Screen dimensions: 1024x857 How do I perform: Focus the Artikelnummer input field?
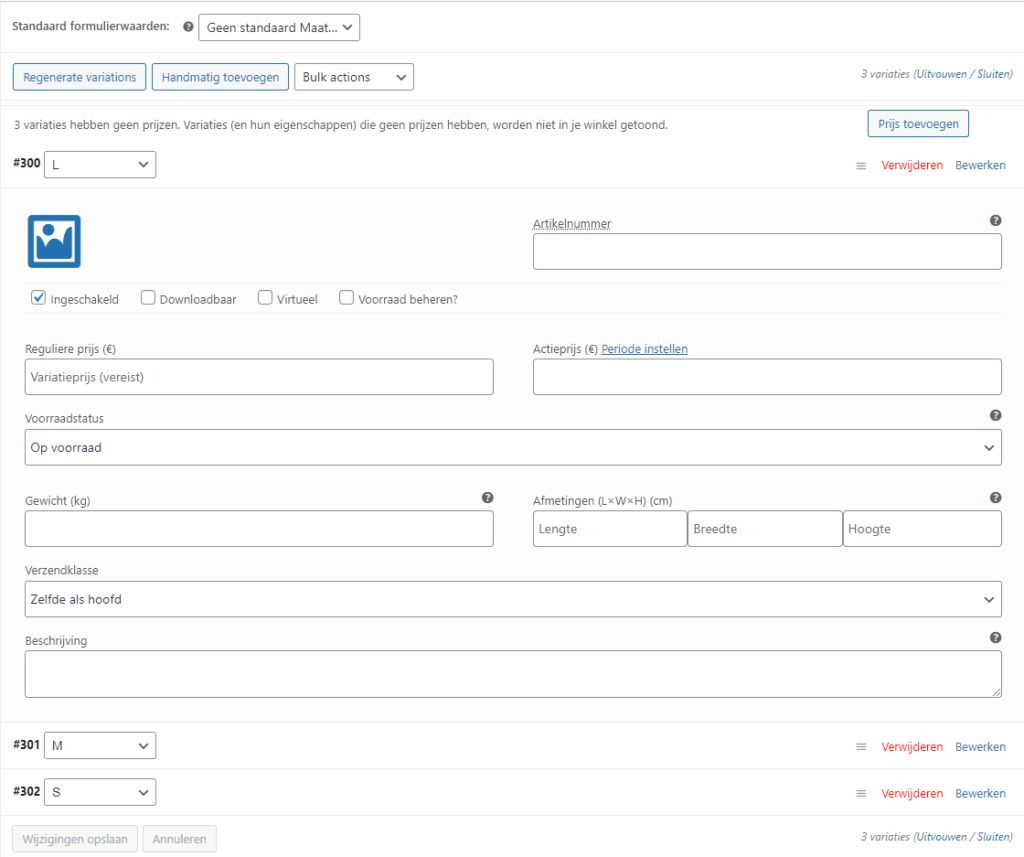767,251
